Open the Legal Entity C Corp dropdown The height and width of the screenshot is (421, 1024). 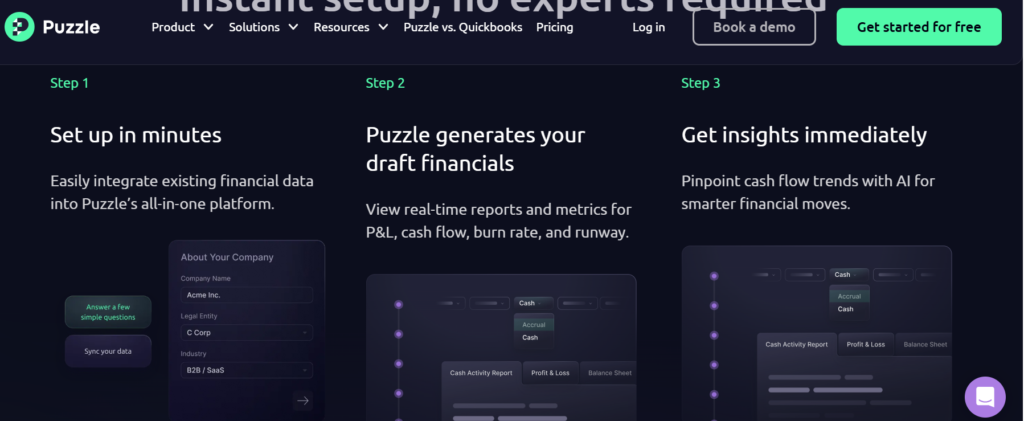tap(246, 332)
